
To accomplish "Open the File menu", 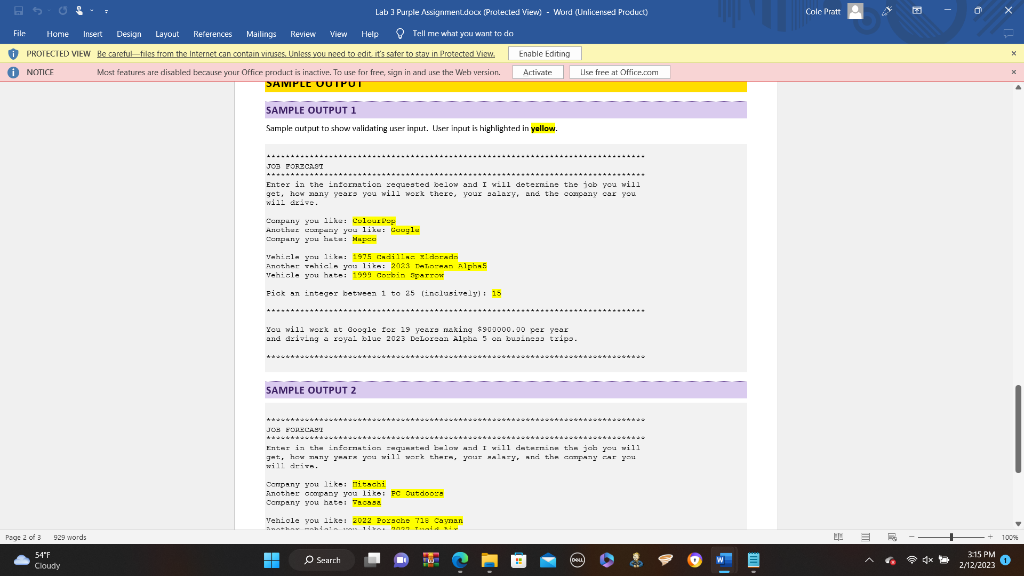I will 20,33.
